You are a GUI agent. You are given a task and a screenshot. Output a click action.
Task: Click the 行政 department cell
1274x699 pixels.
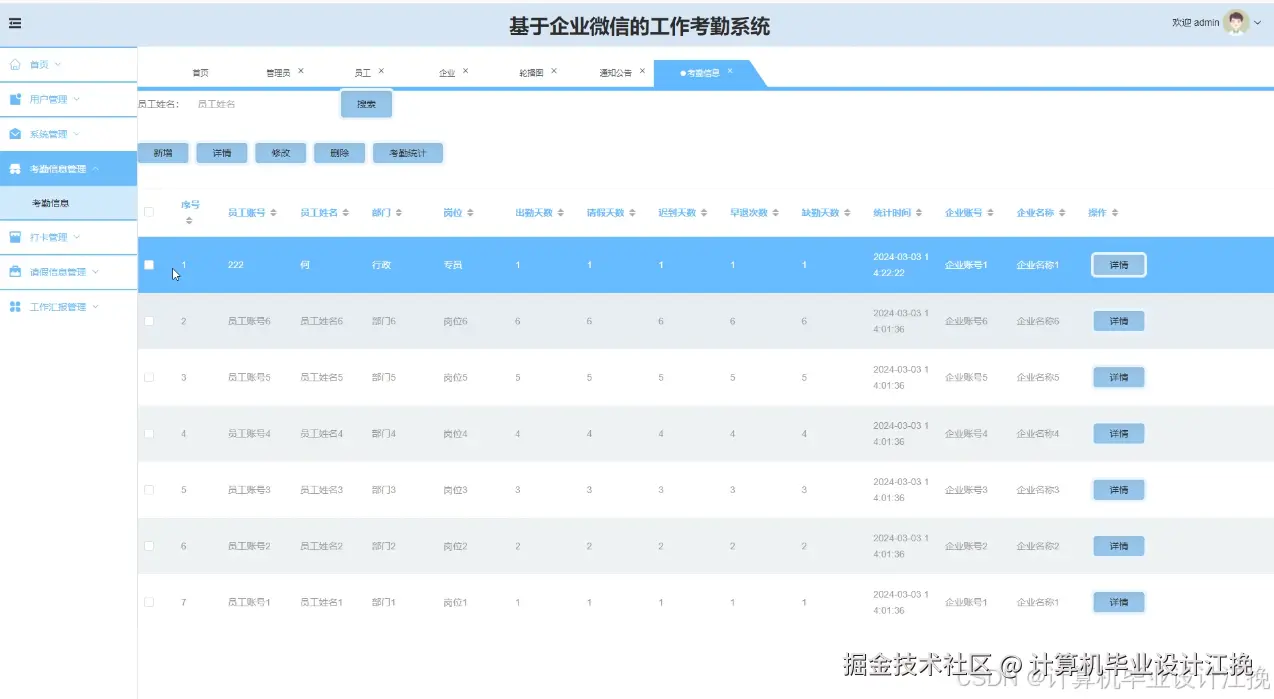pos(381,265)
